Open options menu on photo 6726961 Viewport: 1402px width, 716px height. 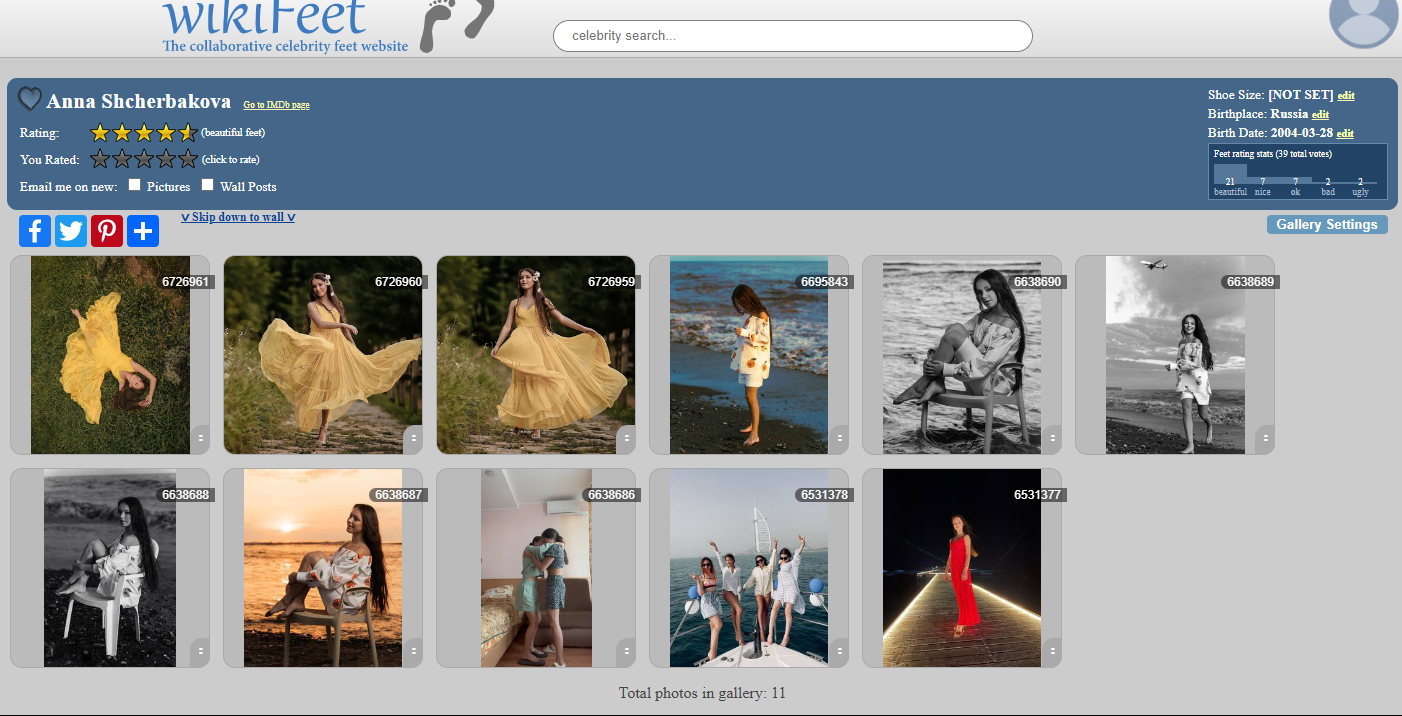tap(200, 438)
